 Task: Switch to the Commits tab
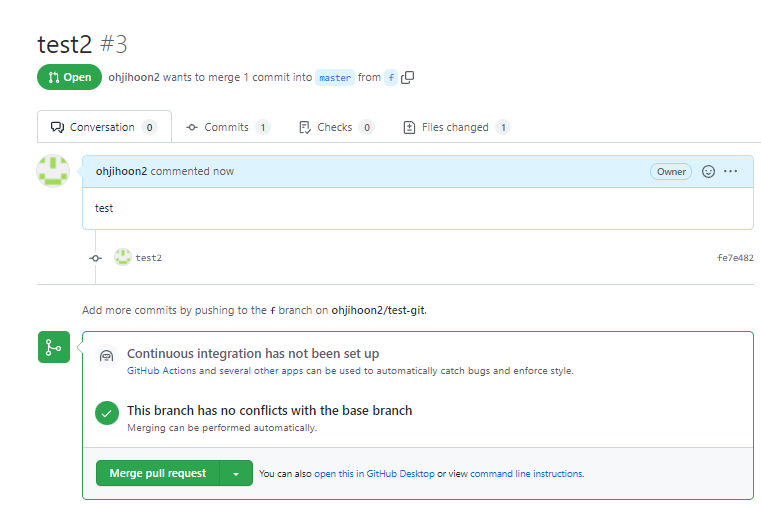tap(228, 127)
